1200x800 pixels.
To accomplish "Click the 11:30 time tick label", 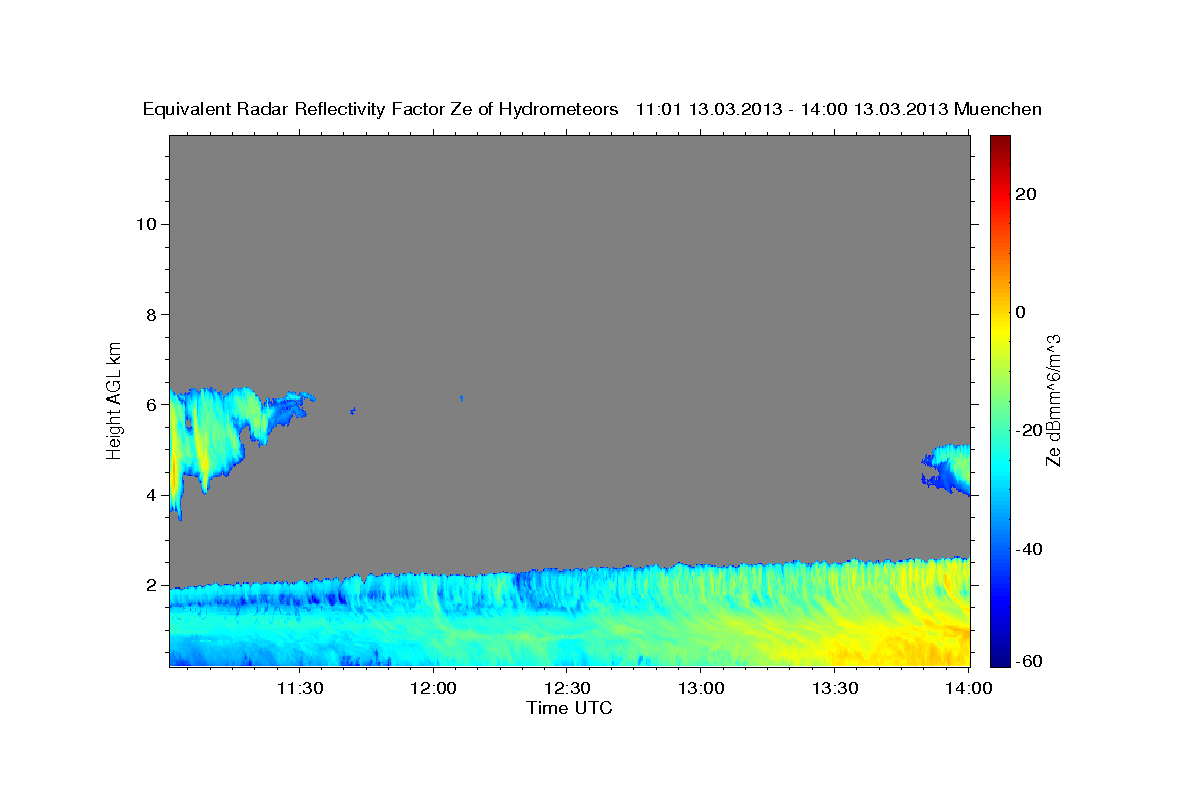I will (299, 688).
